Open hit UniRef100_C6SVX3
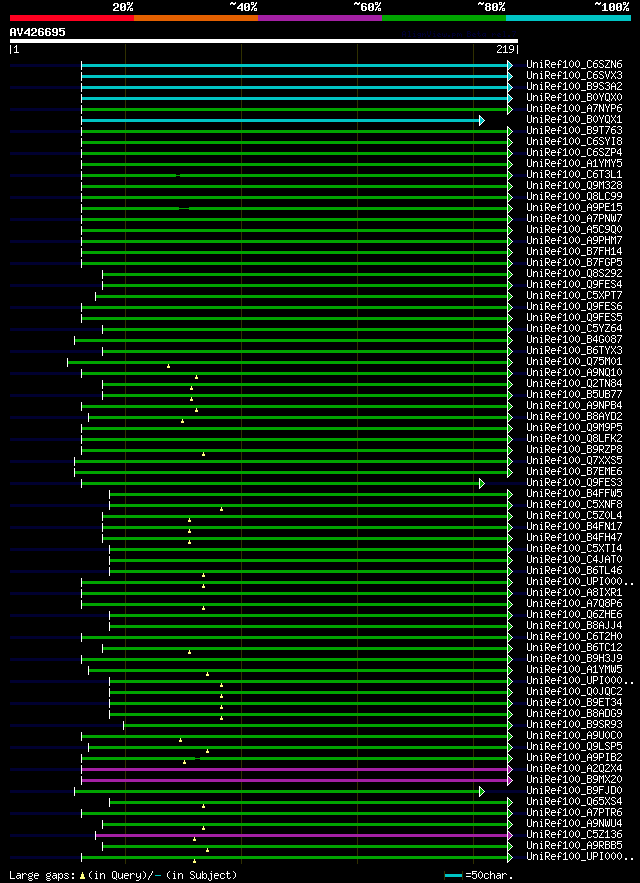Viewport: 640px width, 883px height. 574,76
